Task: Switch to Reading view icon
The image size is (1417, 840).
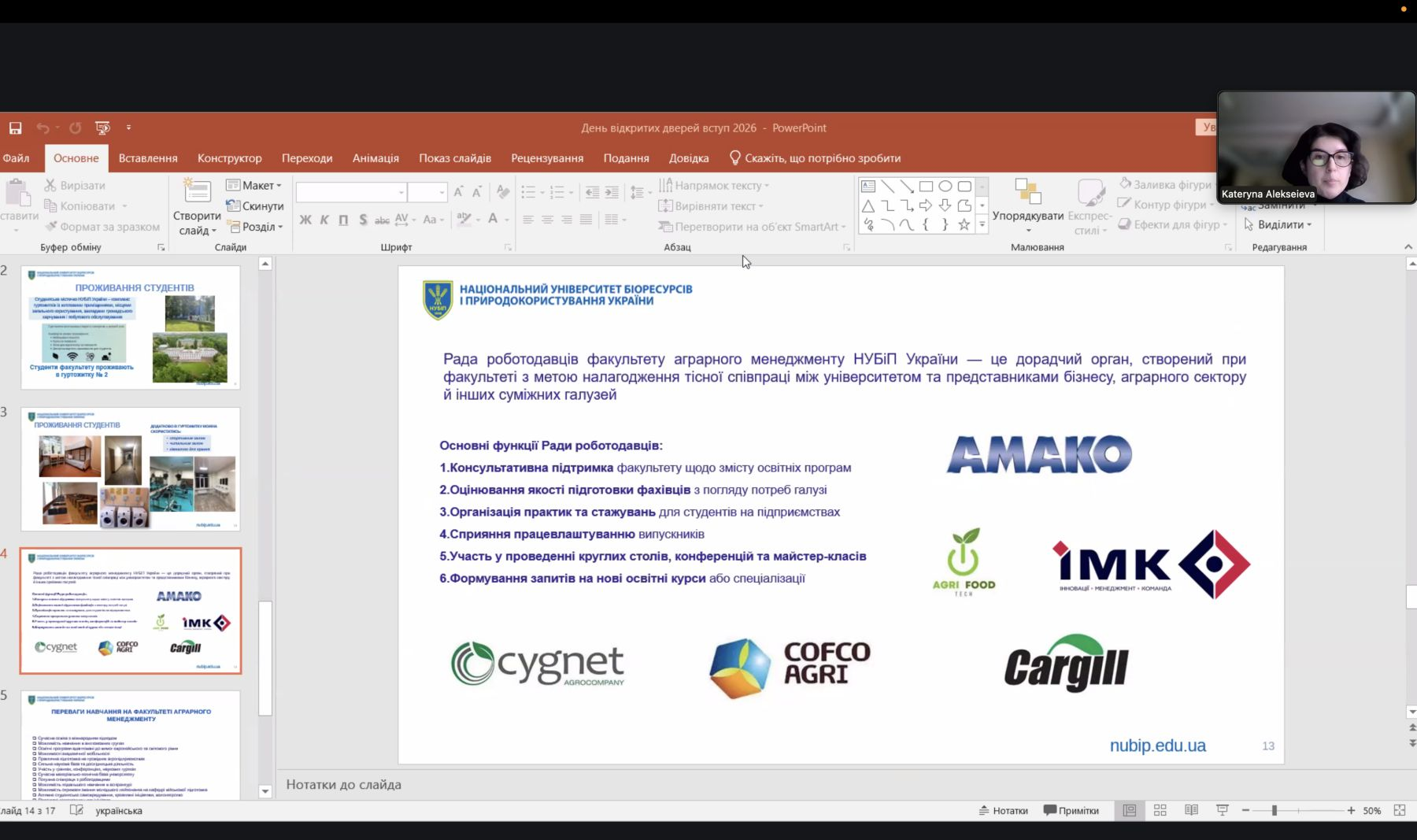Action: click(x=1191, y=811)
